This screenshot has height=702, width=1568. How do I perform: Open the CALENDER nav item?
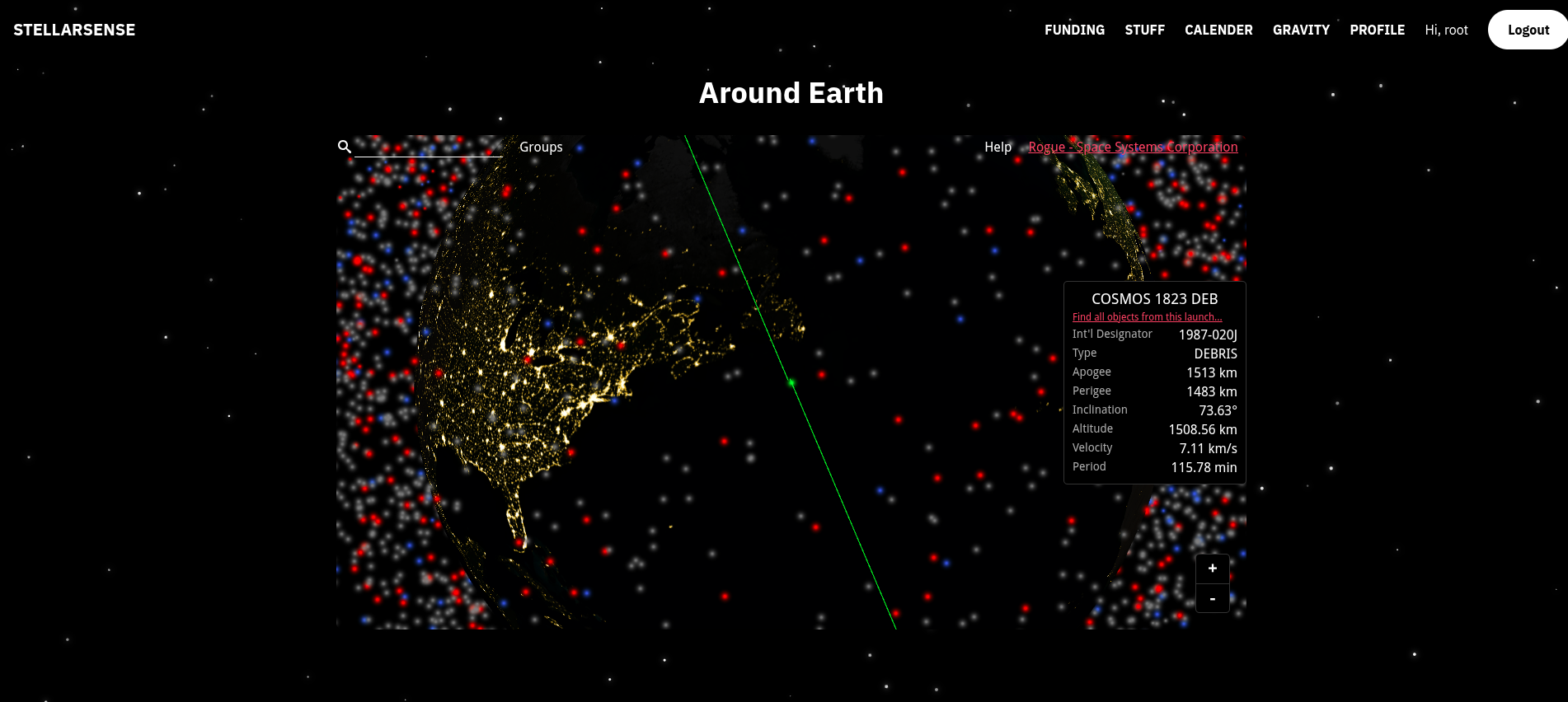tap(1218, 30)
